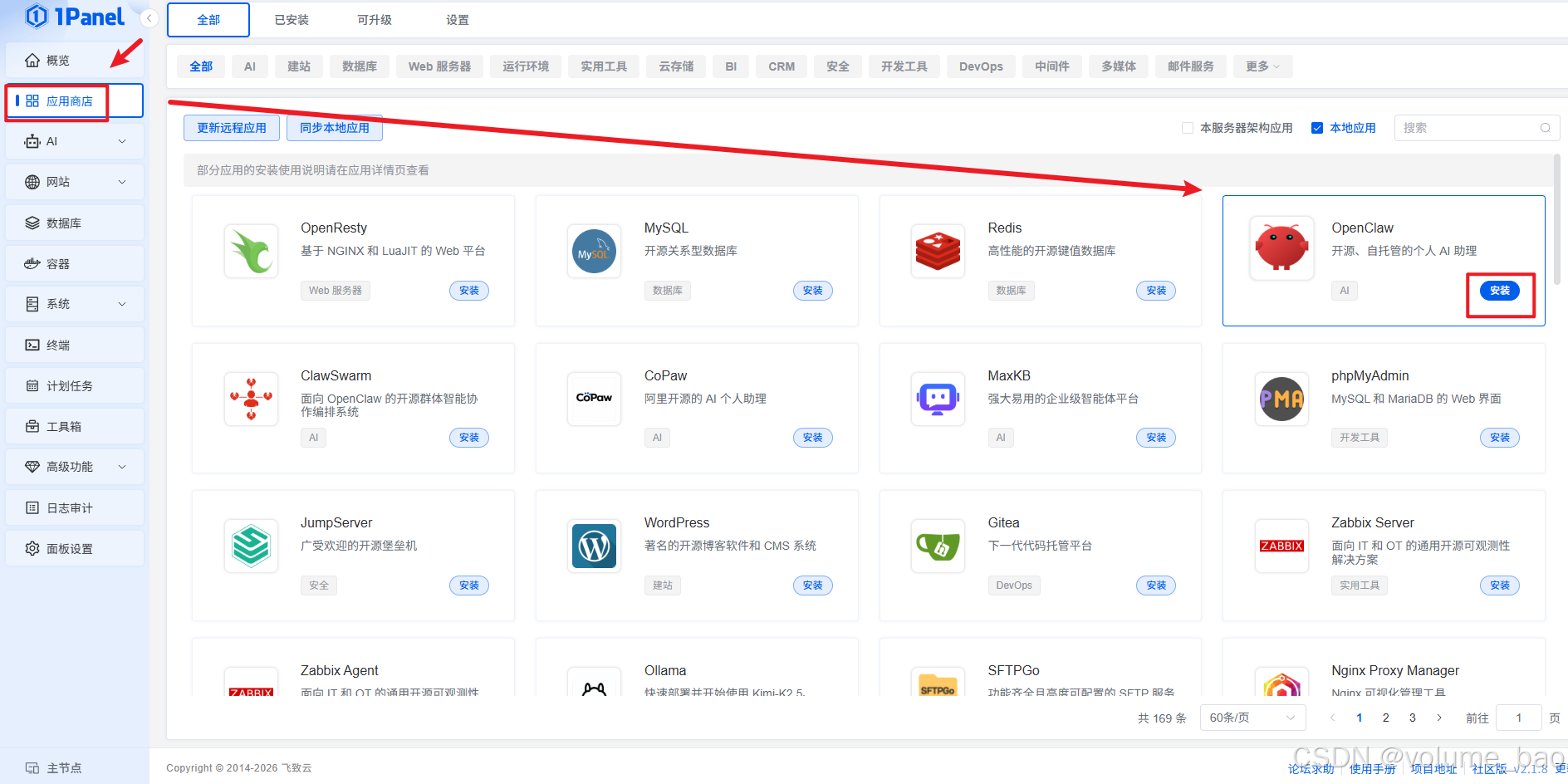1568x784 pixels.
Task: Open the 更多 category dropdown
Action: click(1262, 66)
